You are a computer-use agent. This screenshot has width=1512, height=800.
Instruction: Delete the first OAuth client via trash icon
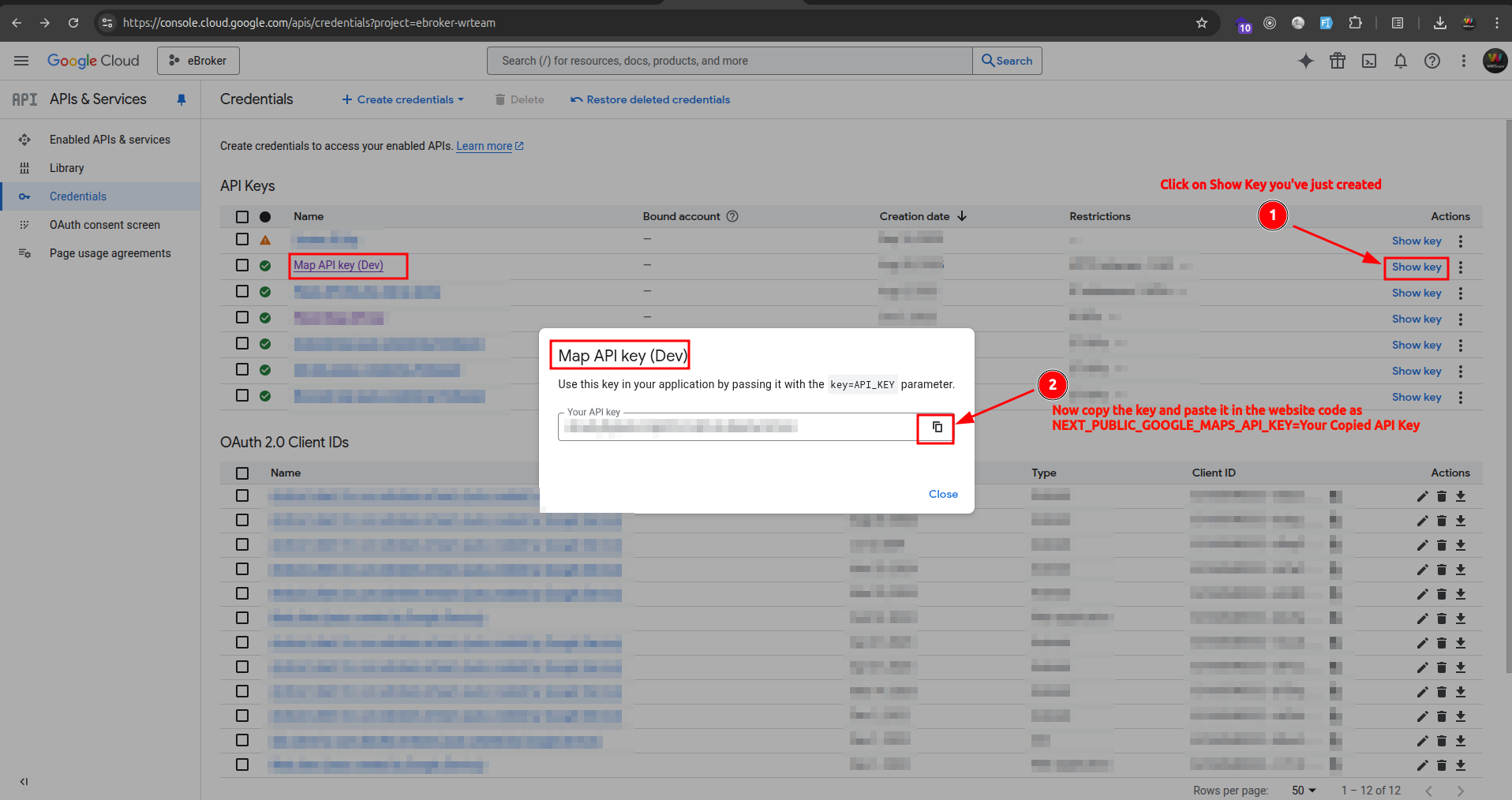(x=1442, y=496)
